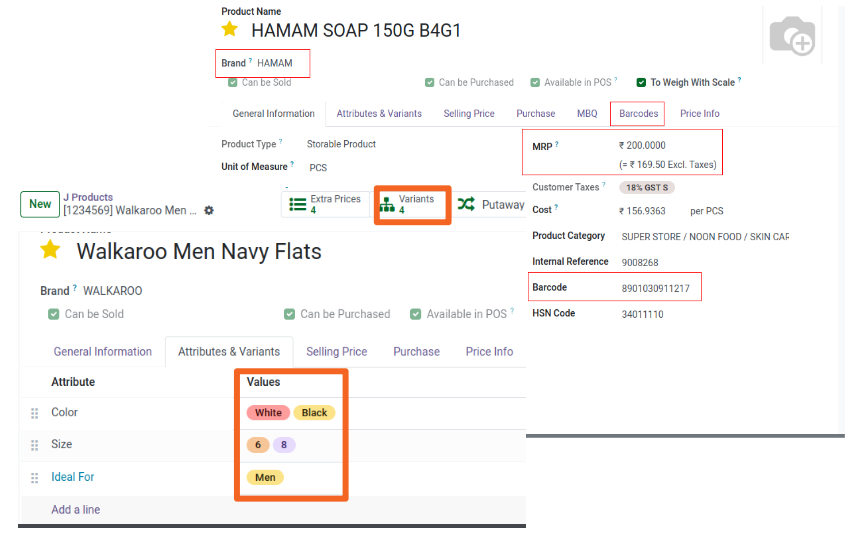Toggle Can be Purchased checkbox on HAMAM product
This screenshot has width=852, height=540.
[429, 83]
